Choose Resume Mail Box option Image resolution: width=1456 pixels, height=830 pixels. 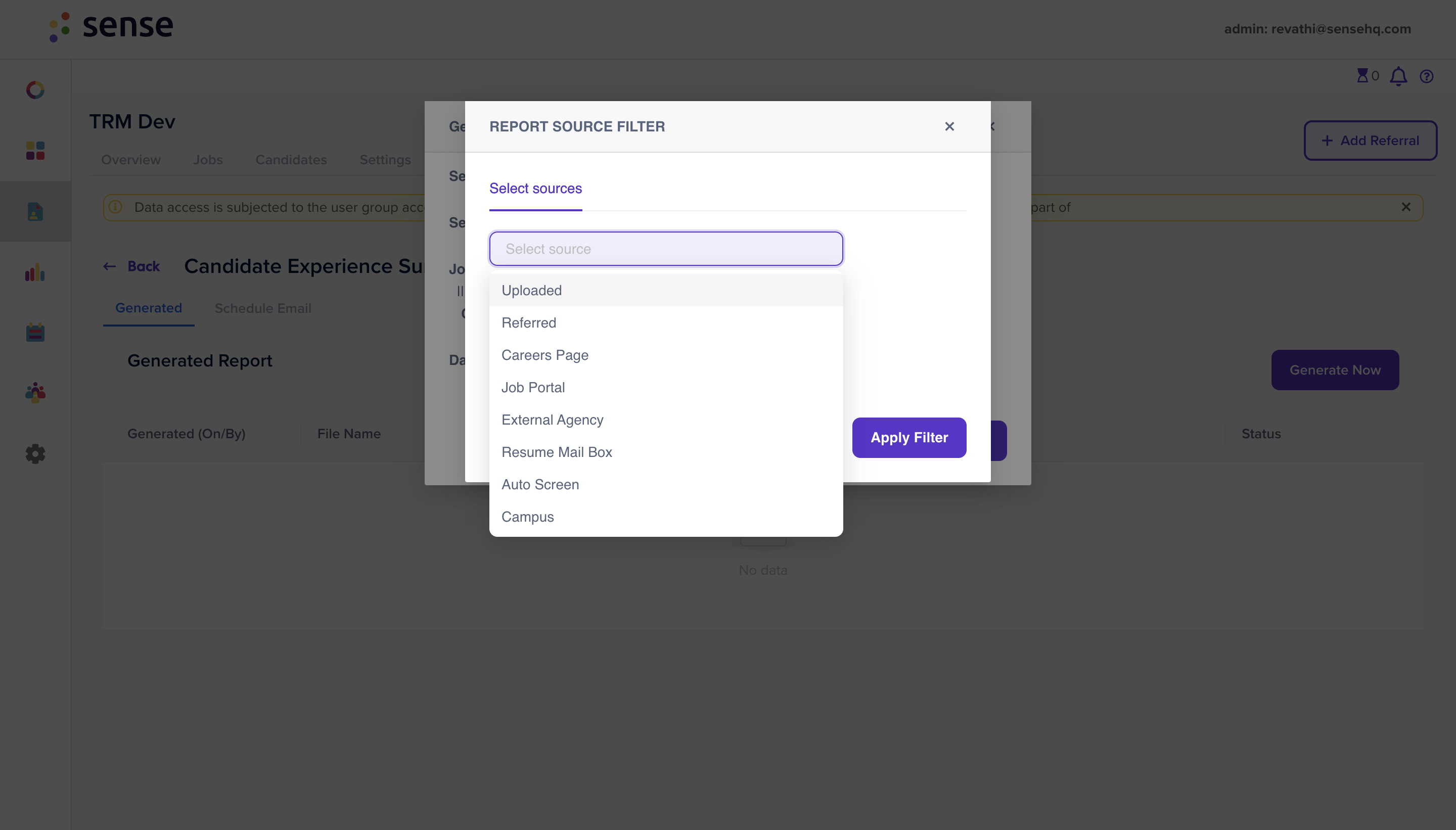pyautogui.click(x=557, y=452)
